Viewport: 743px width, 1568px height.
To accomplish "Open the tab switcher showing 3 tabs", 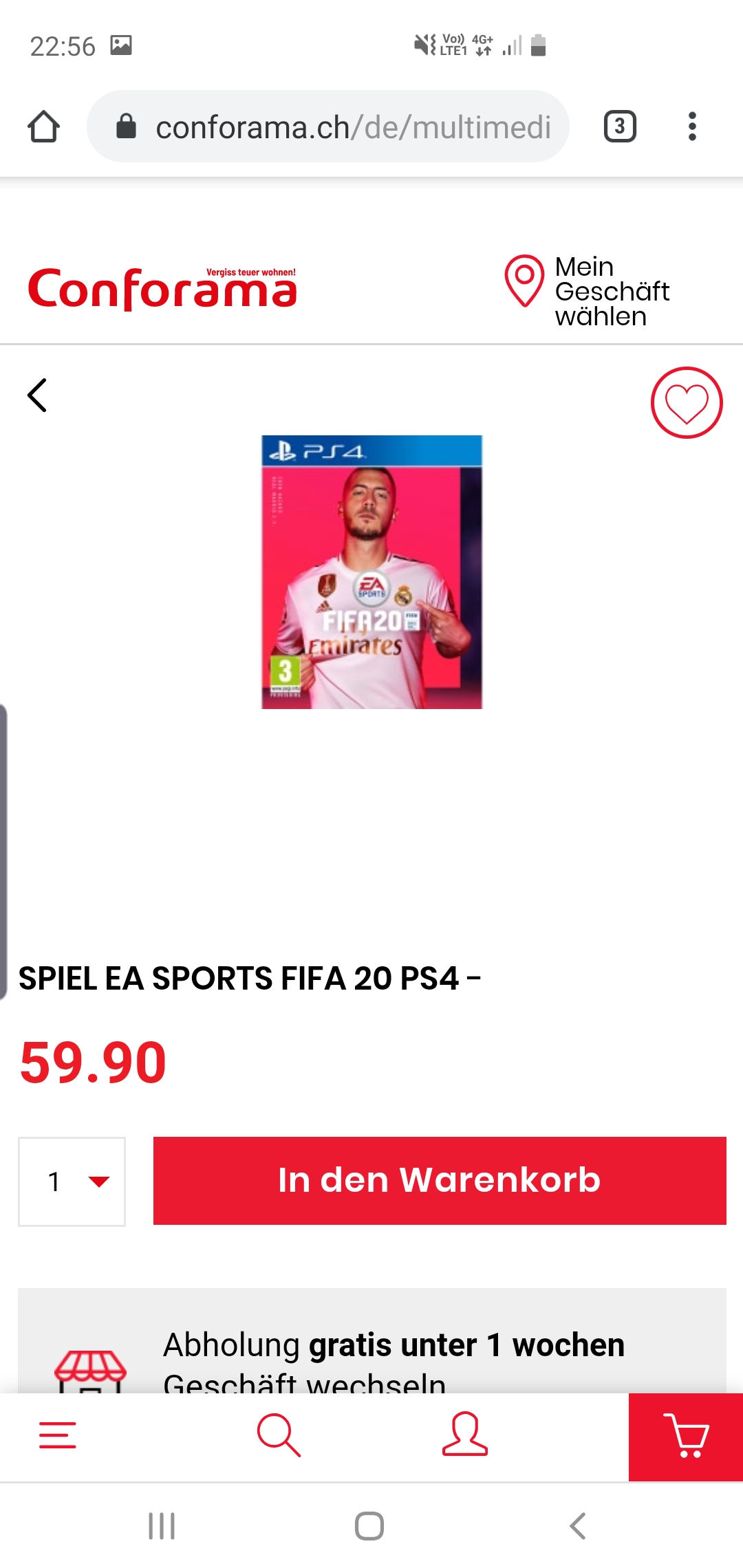I will click(x=620, y=127).
